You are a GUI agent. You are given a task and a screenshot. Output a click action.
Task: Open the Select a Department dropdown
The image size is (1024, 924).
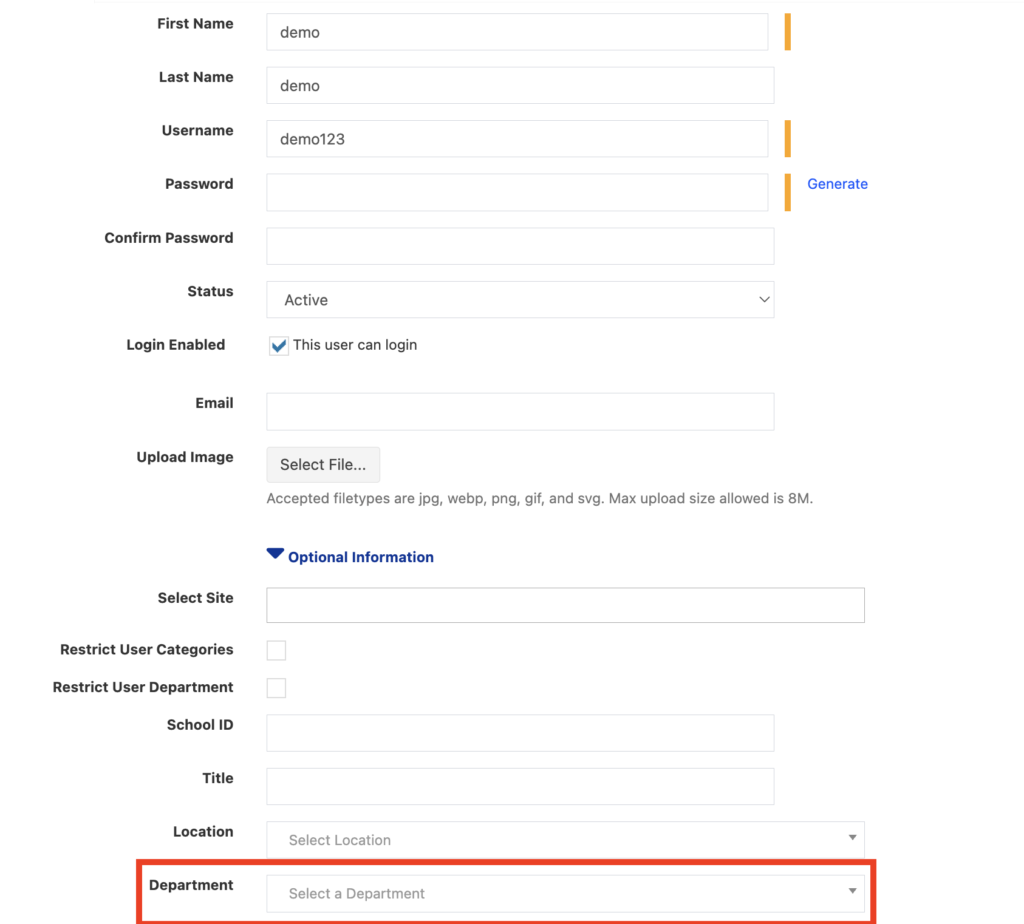[564, 893]
